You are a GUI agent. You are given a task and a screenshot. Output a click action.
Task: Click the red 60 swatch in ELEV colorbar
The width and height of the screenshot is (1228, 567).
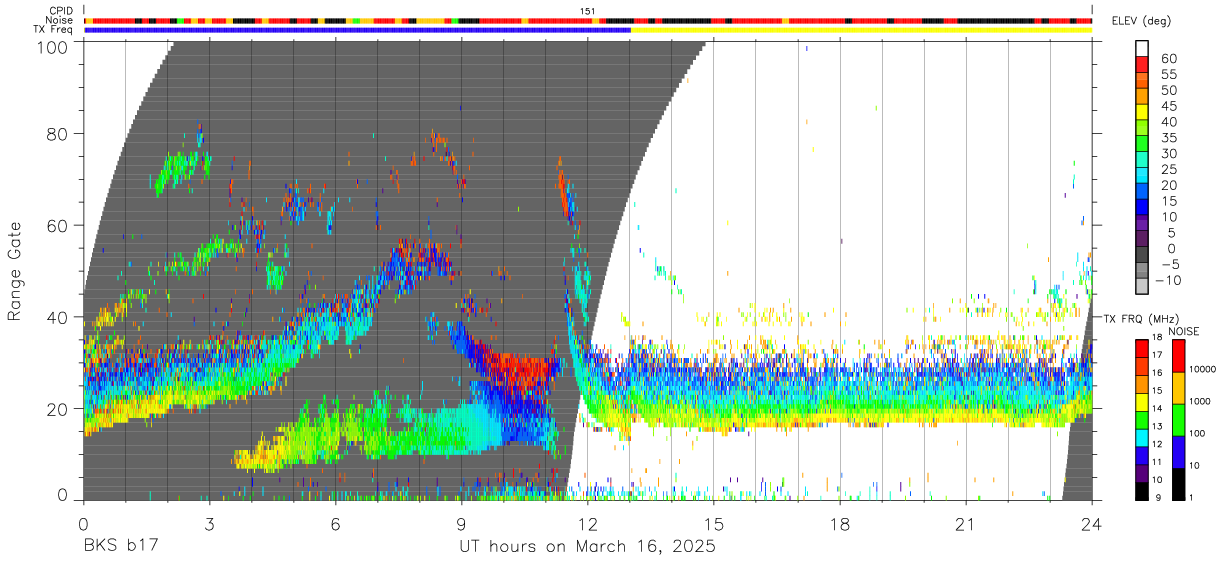pos(1141,64)
